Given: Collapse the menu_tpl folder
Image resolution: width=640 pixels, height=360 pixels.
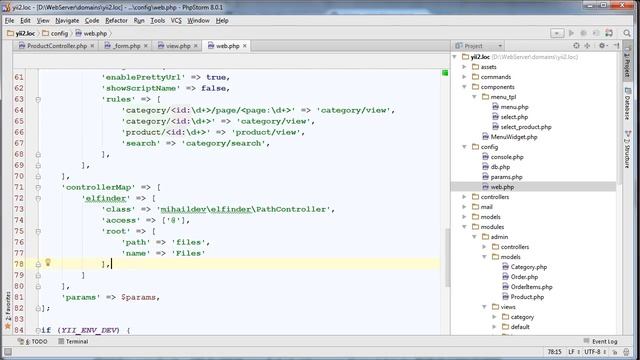Looking at the screenshot, I should tap(474, 97).
